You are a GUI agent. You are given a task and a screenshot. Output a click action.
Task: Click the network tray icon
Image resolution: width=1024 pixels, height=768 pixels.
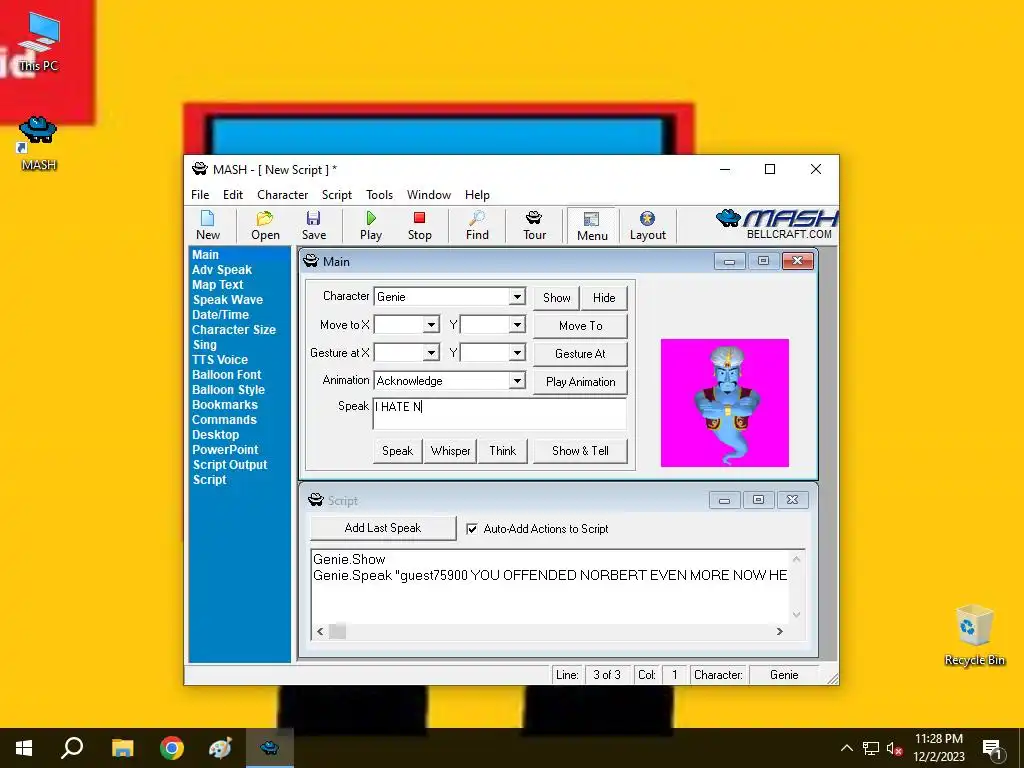coord(871,748)
